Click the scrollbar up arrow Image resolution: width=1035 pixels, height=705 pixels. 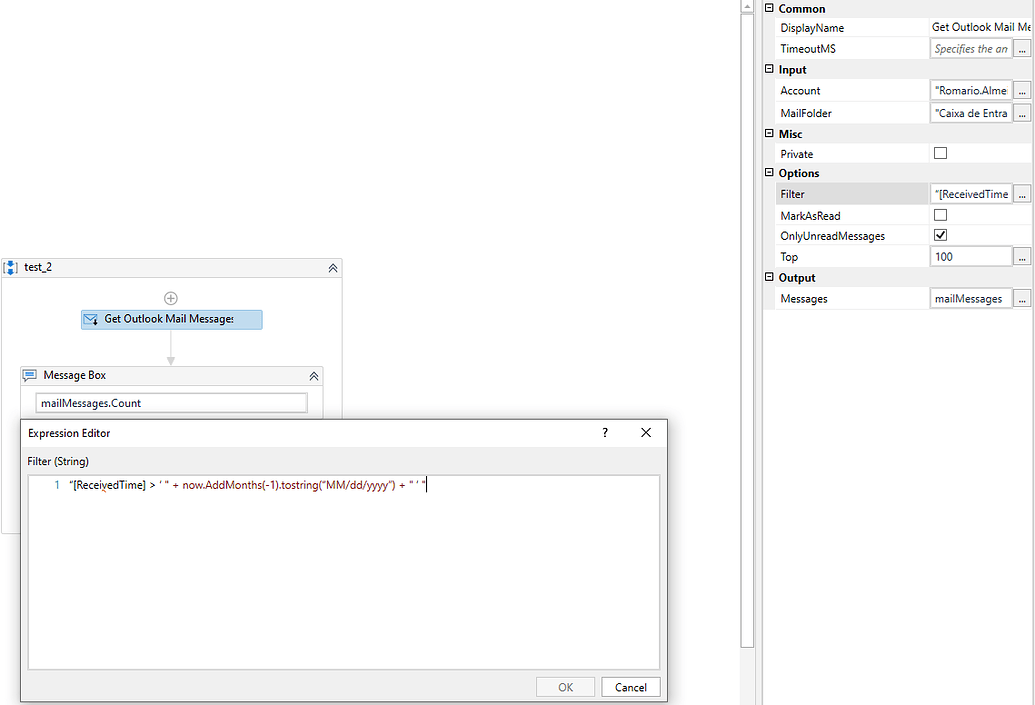pyautogui.click(x=747, y=7)
